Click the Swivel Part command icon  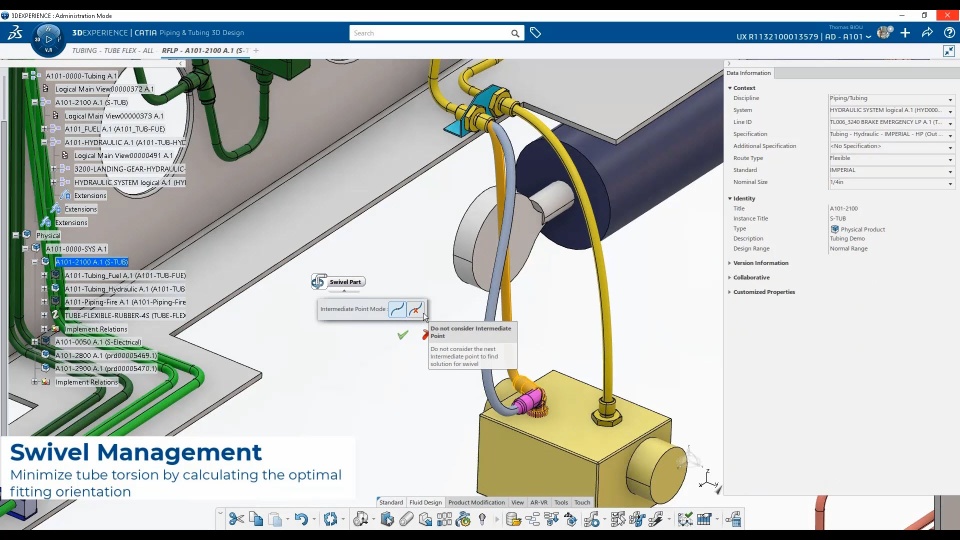[318, 282]
